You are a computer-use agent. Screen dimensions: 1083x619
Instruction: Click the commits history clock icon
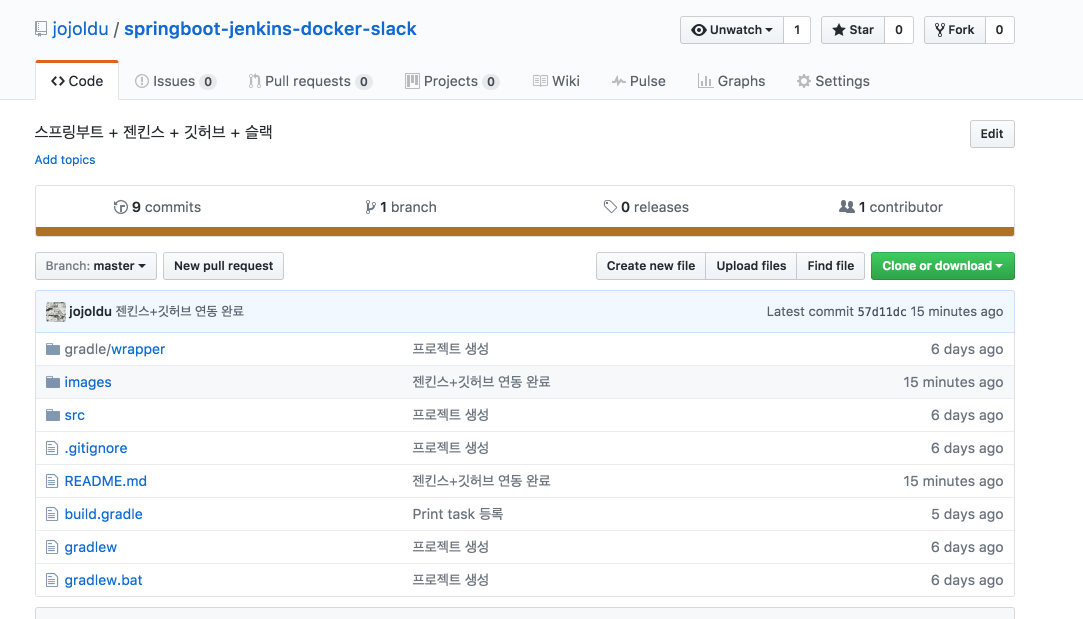click(x=121, y=207)
